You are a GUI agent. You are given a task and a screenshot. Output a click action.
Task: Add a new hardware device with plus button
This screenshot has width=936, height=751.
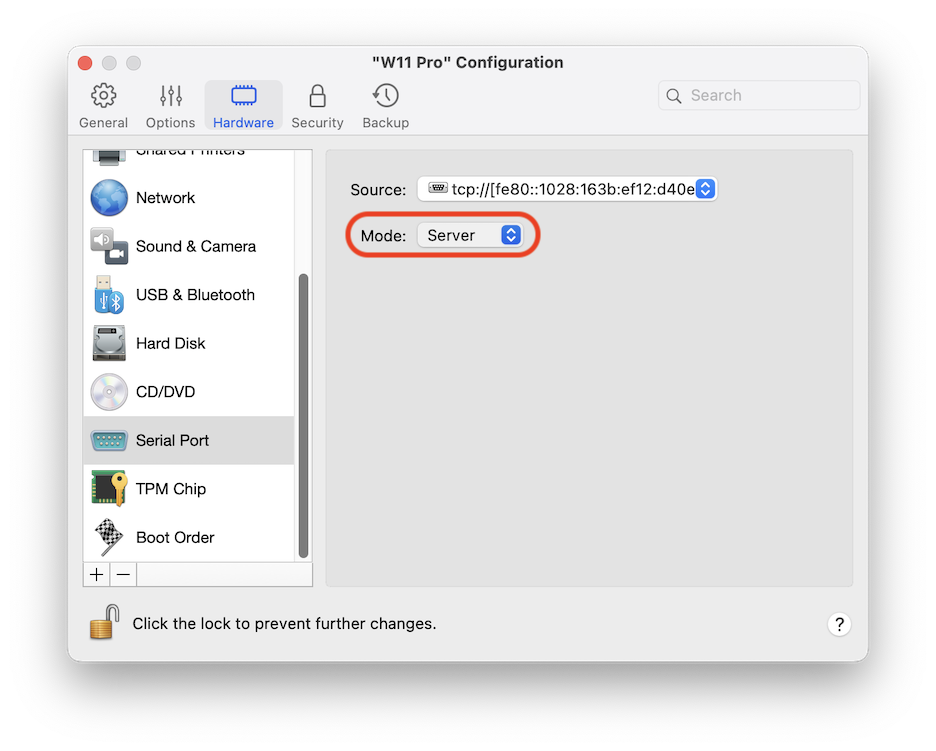click(96, 574)
